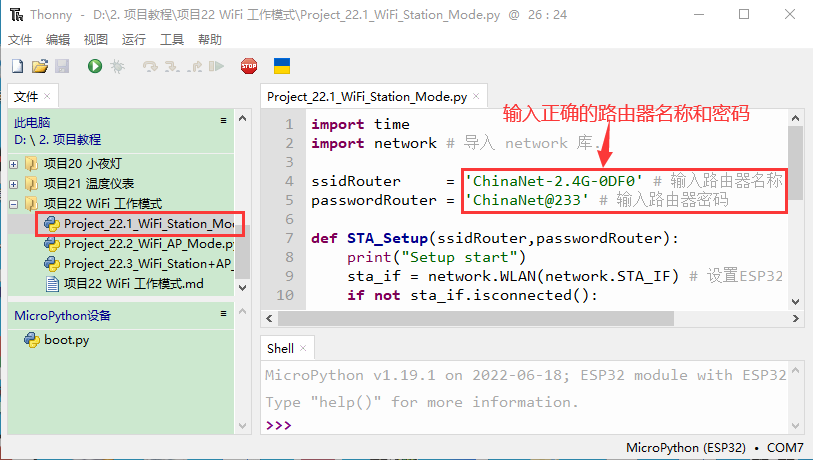The height and width of the screenshot is (460, 813).
Task: Expand the 项目20 小夜灯 folder
Action: coord(14,164)
